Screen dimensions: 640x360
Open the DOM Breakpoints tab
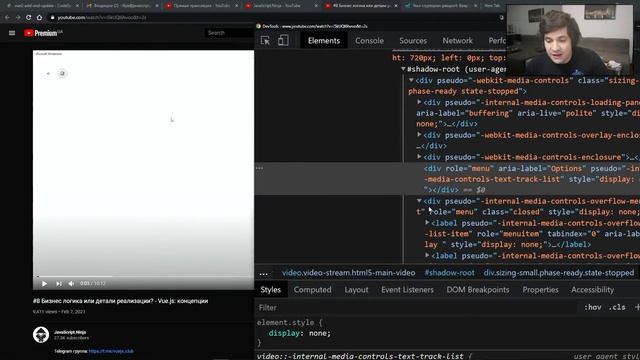478,290
